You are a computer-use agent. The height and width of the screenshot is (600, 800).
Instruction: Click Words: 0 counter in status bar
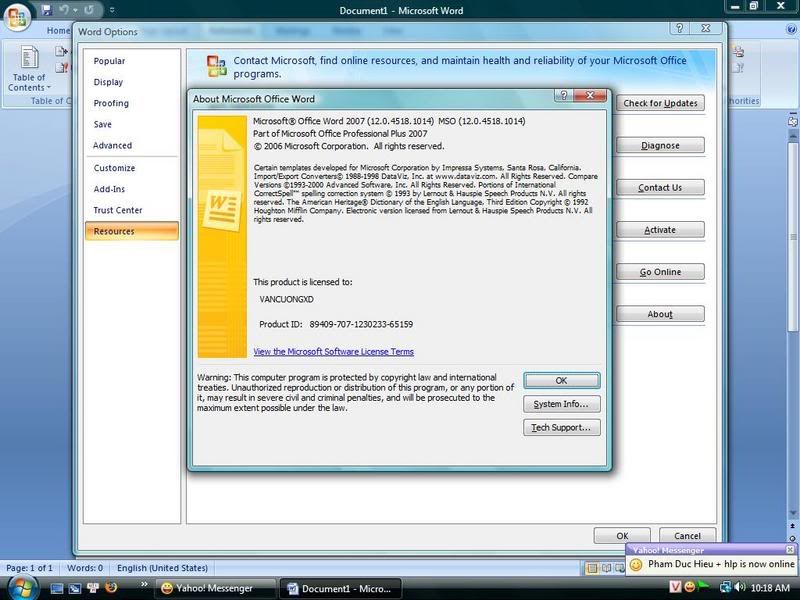(x=85, y=568)
